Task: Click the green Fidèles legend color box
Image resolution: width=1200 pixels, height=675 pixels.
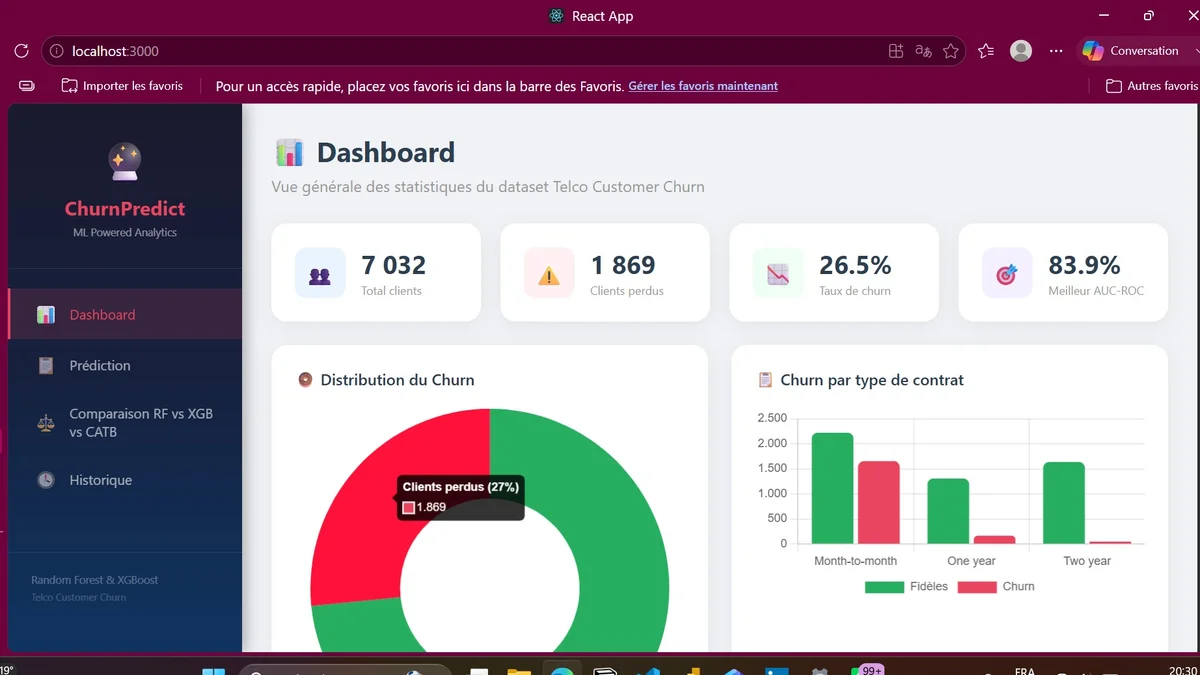Action: (884, 587)
